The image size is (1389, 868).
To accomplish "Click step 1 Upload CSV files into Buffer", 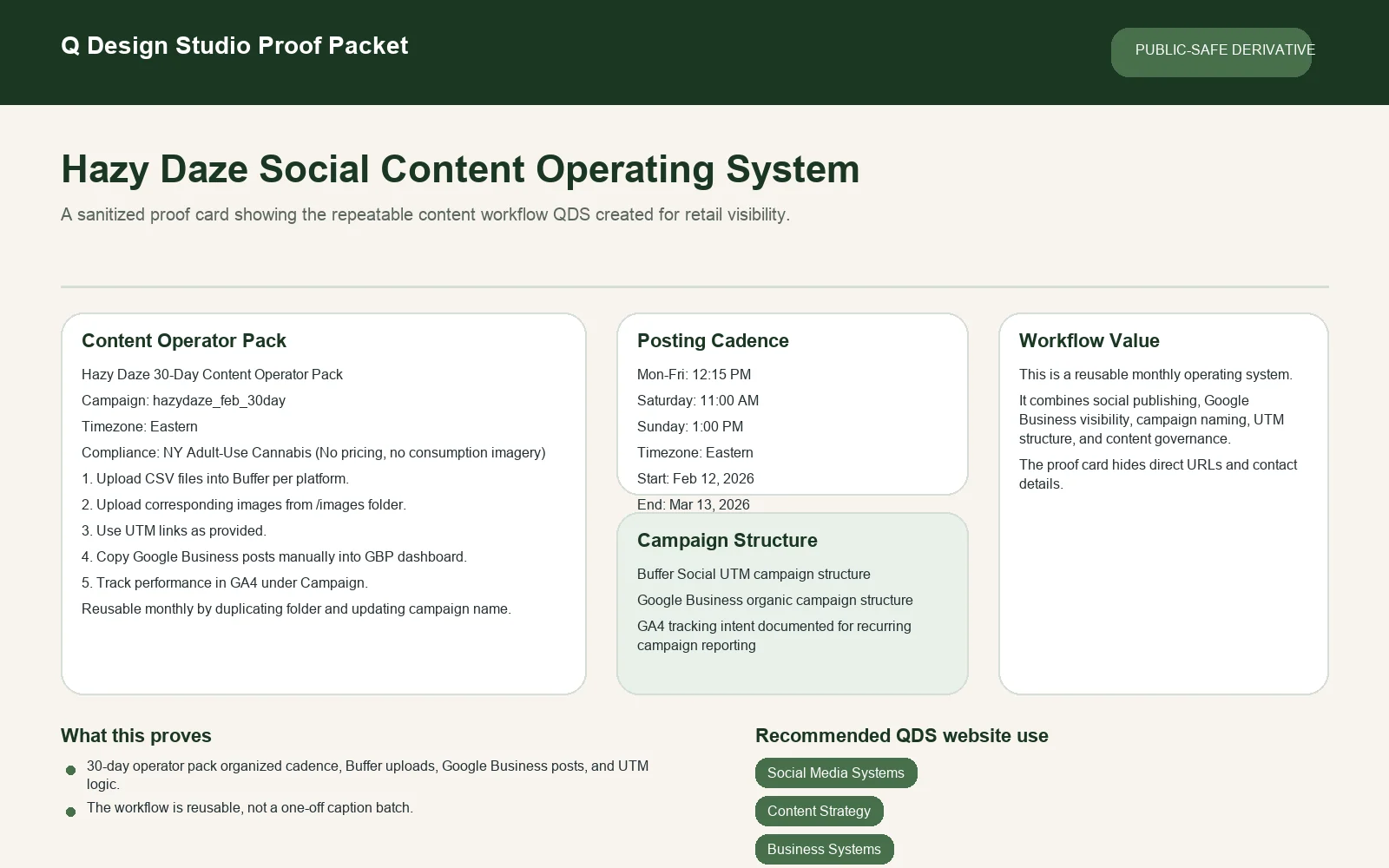I will point(215,478).
